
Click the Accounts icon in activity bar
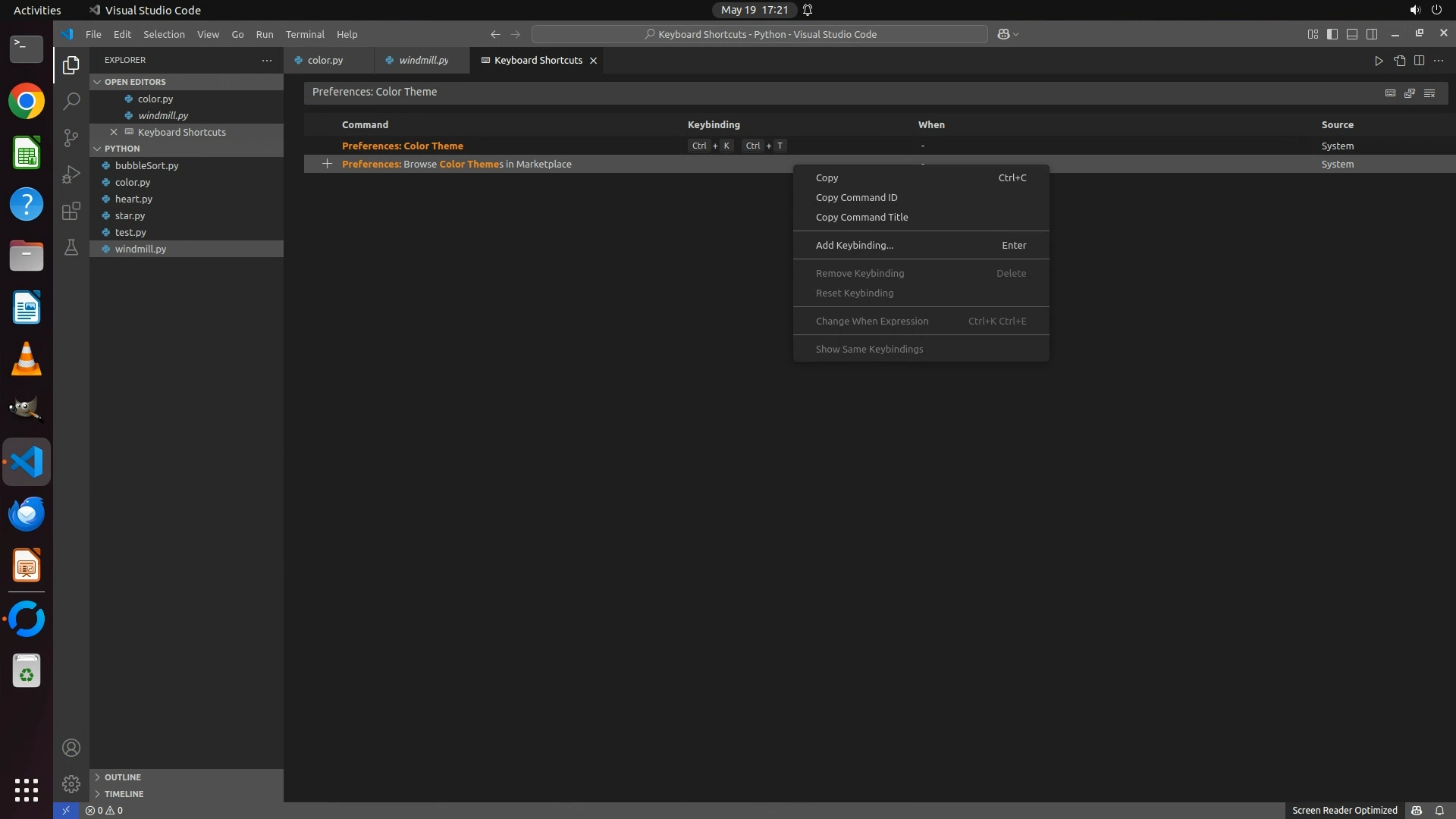coord(71,748)
